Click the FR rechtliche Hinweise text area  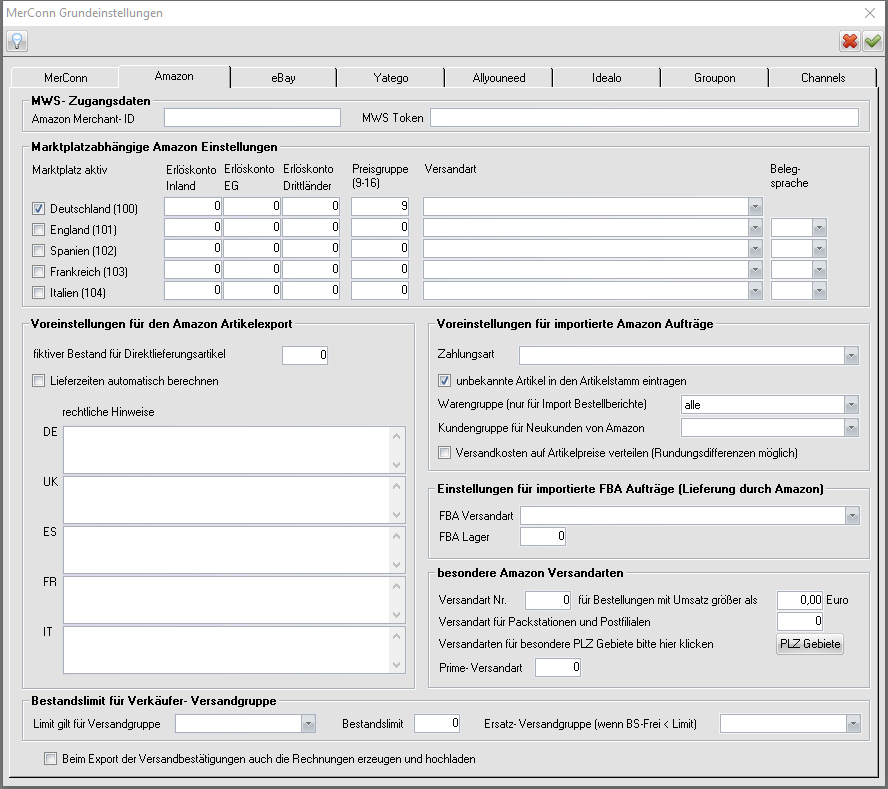pos(227,600)
